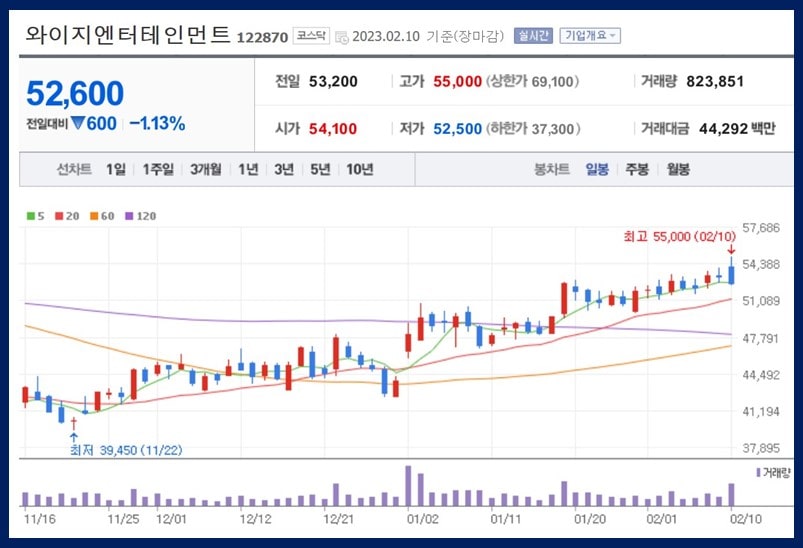Viewport: 803px width, 548px height.
Task: Click the calendar icon beside the date
Action: (x=342, y=37)
